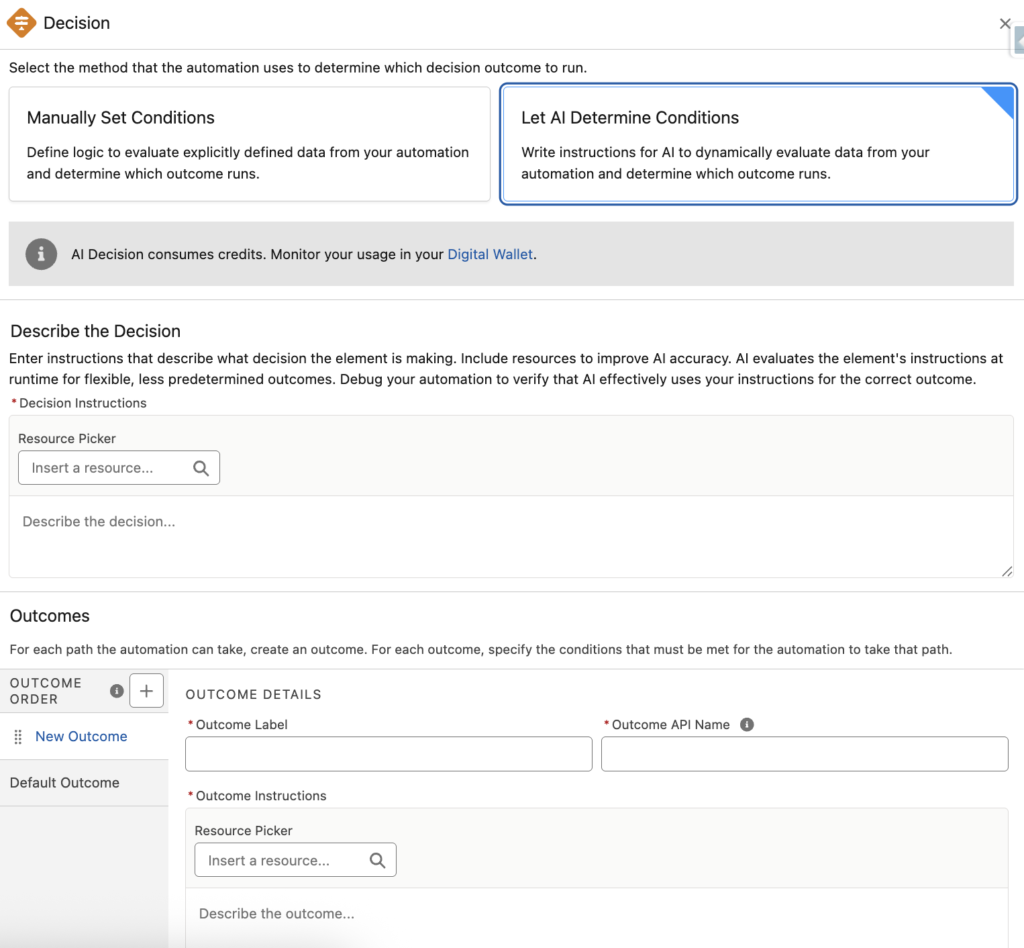Add a new outcome with plus button

pyautogui.click(x=147, y=691)
